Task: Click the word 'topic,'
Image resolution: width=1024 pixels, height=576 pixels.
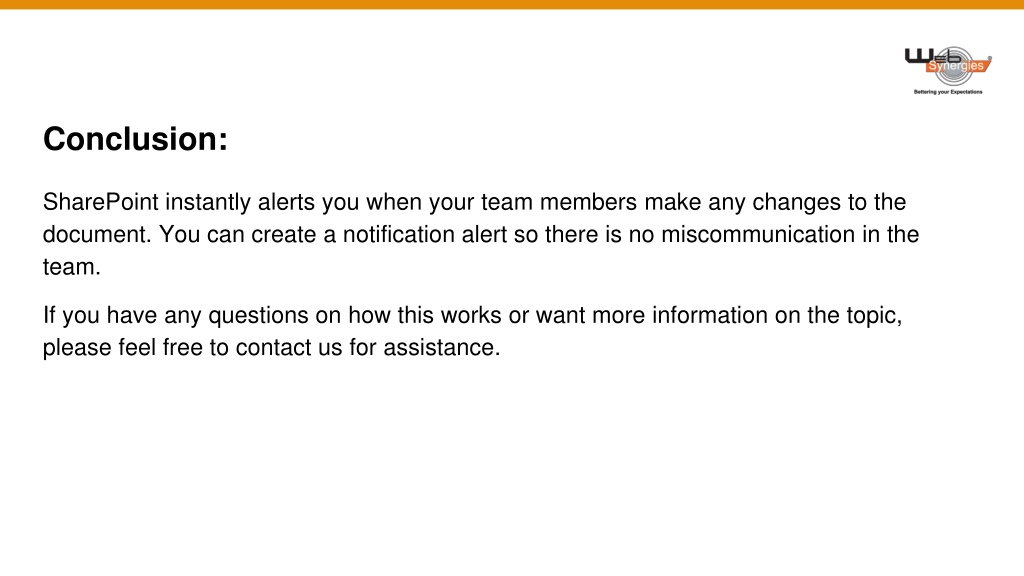Action: click(x=874, y=316)
